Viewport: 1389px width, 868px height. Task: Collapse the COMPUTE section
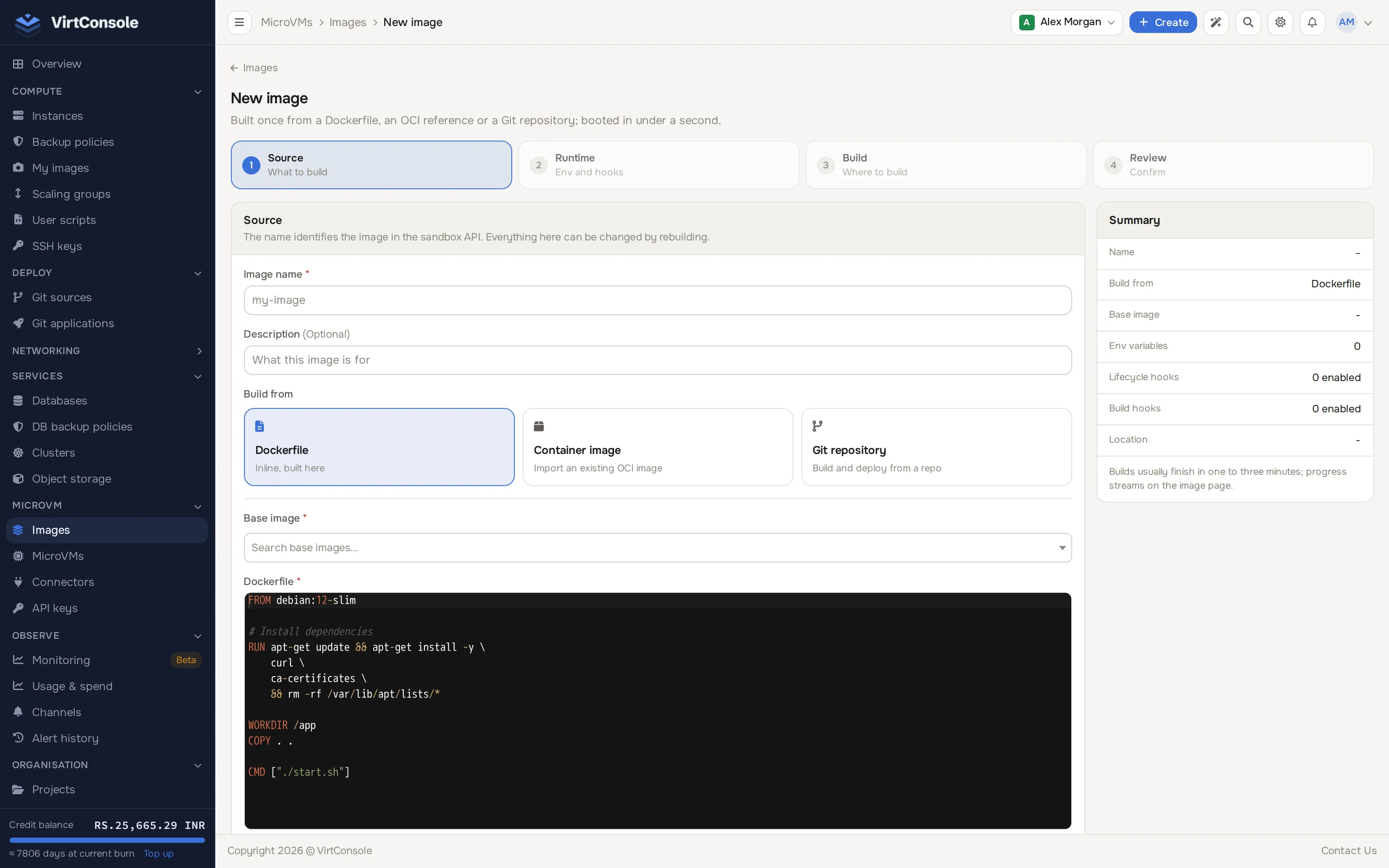[x=107, y=91]
